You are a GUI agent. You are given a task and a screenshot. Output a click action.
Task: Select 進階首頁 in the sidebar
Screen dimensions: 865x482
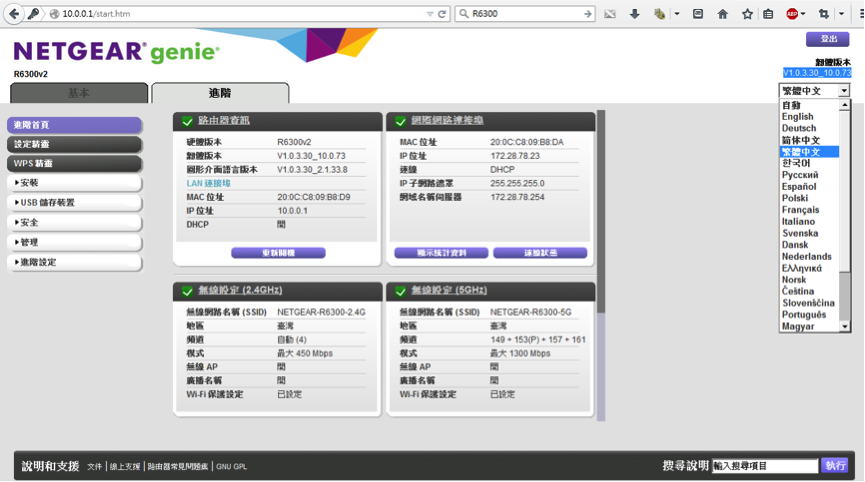click(74, 125)
